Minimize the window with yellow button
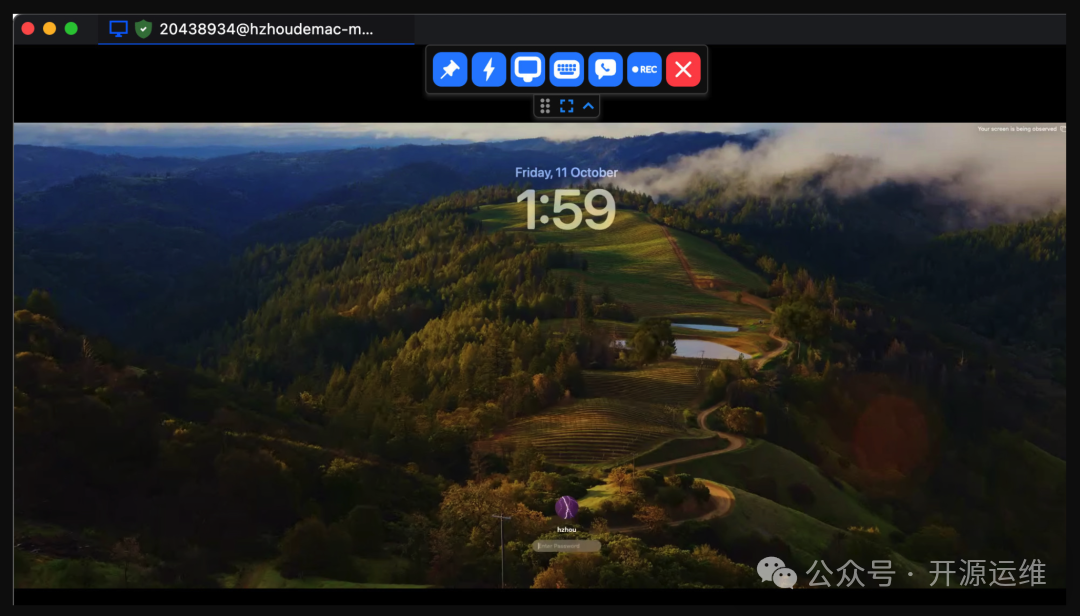The width and height of the screenshot is (1080, 616). [x=49, y=29]
